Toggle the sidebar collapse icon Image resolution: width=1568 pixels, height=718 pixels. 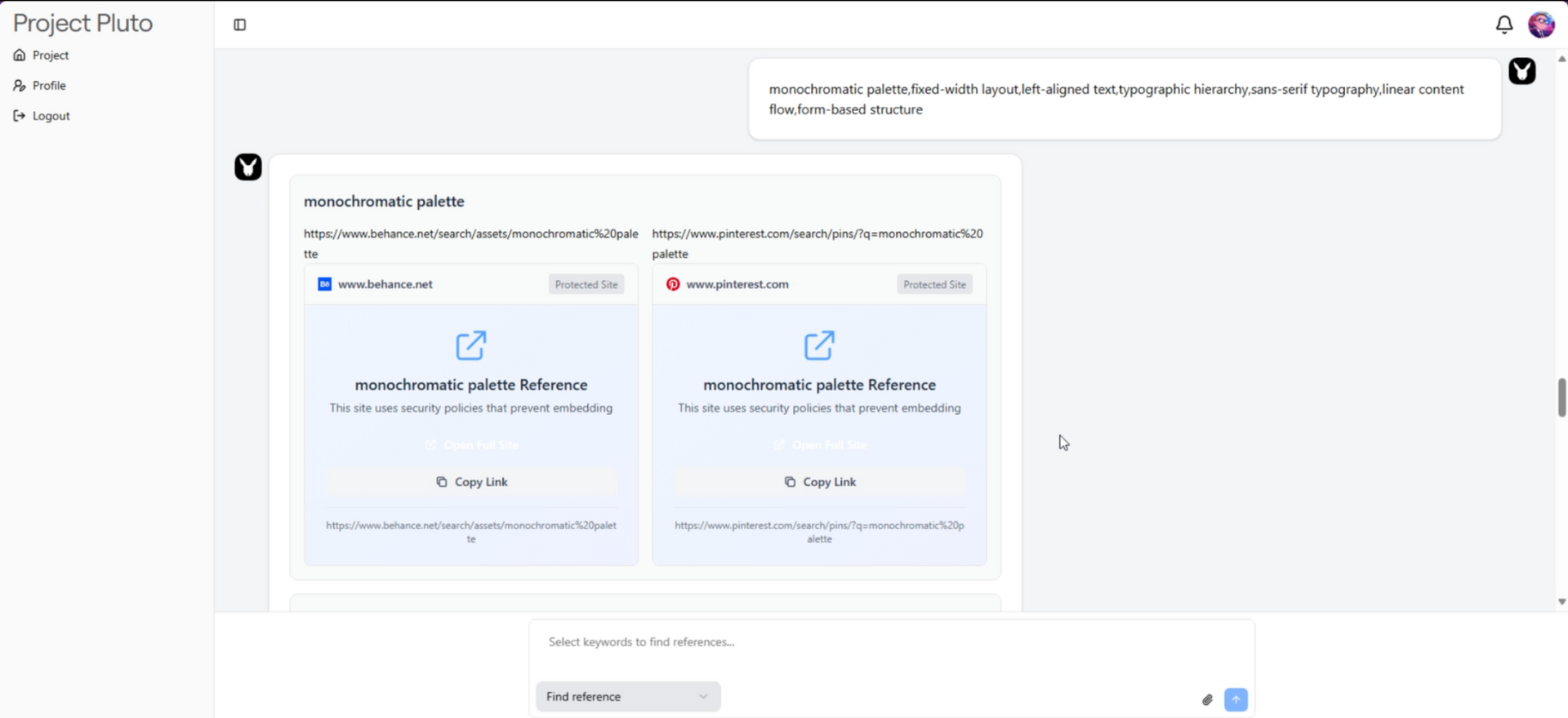(239, 25)
